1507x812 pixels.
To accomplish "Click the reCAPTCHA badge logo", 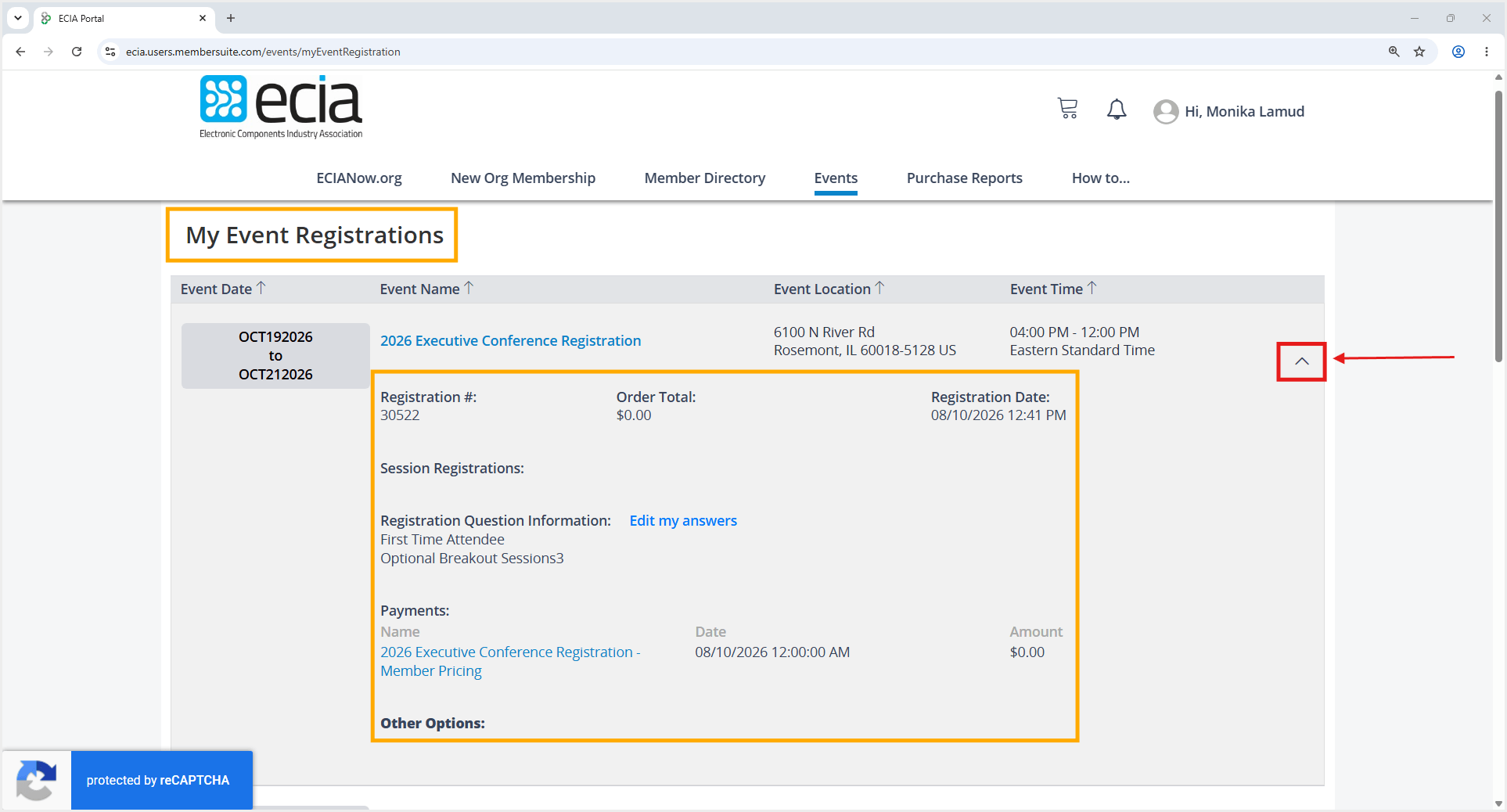I will tap(36, 780).
